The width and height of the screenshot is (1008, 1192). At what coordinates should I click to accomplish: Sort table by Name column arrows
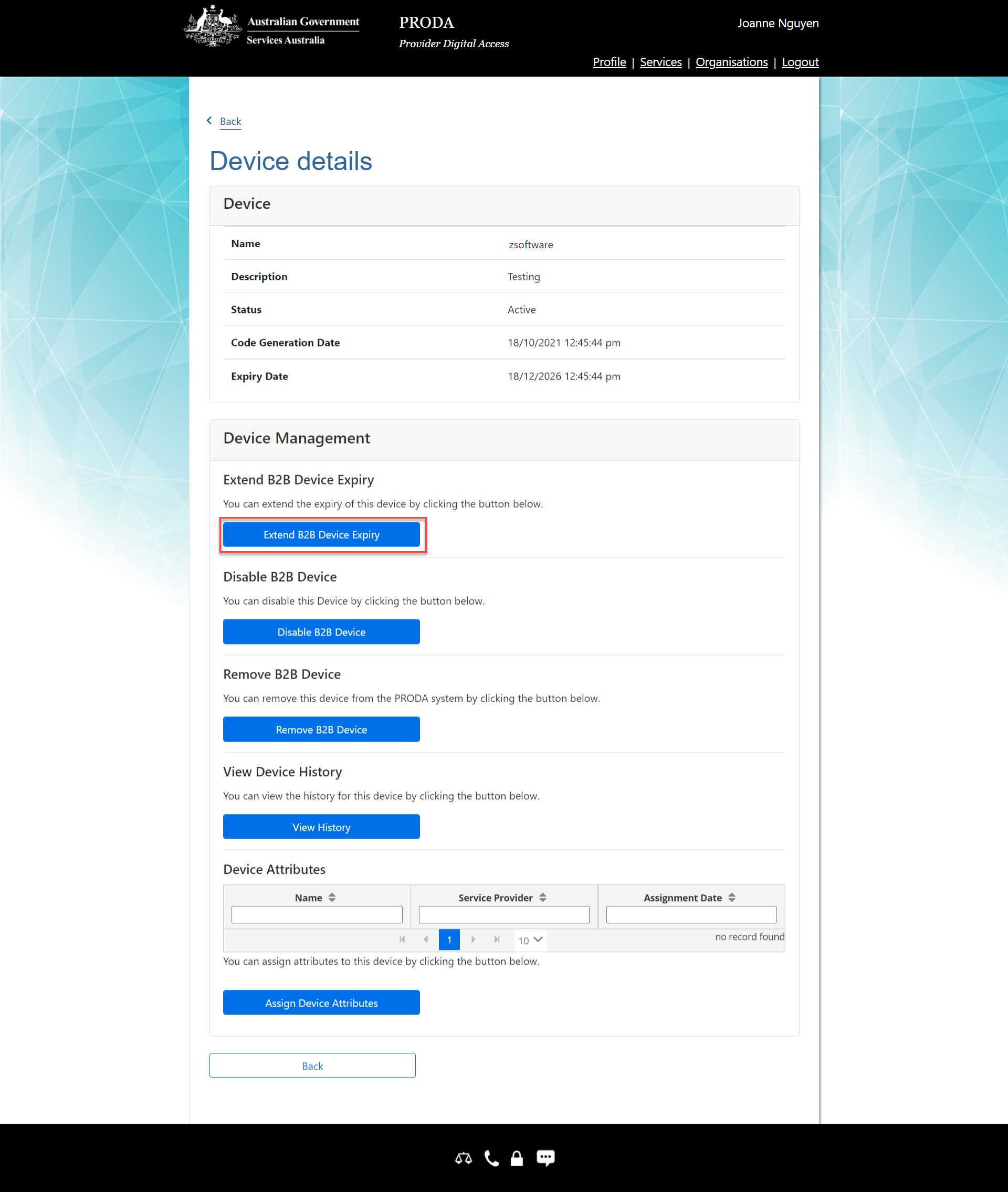(332, 898)
